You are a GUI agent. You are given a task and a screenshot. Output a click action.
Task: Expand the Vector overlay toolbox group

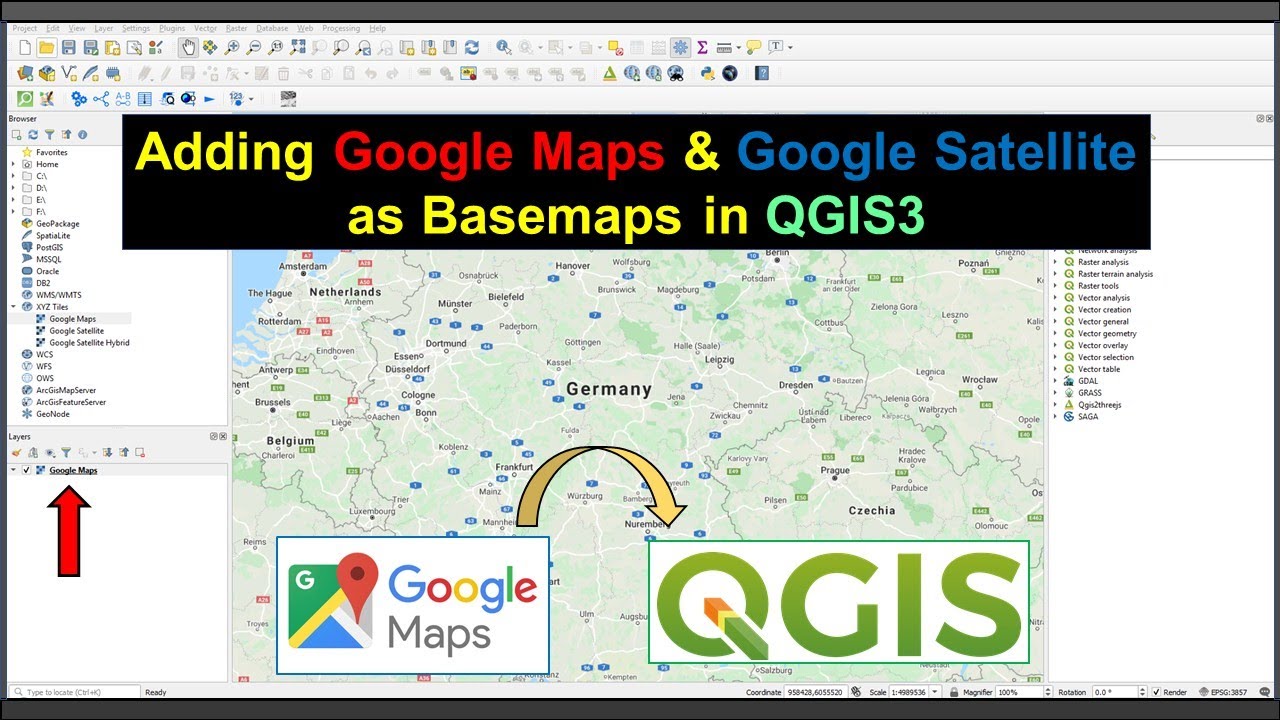[1055, 345]
